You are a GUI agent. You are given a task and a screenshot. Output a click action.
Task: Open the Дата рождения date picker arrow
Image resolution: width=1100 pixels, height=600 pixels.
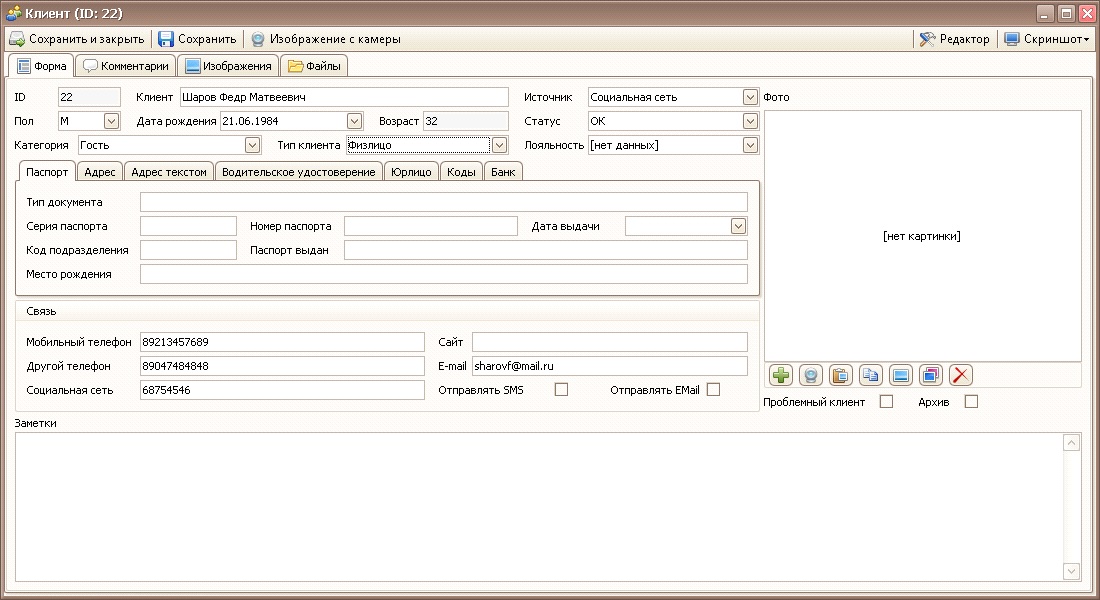pyautogui.click(x=354, y=121)
